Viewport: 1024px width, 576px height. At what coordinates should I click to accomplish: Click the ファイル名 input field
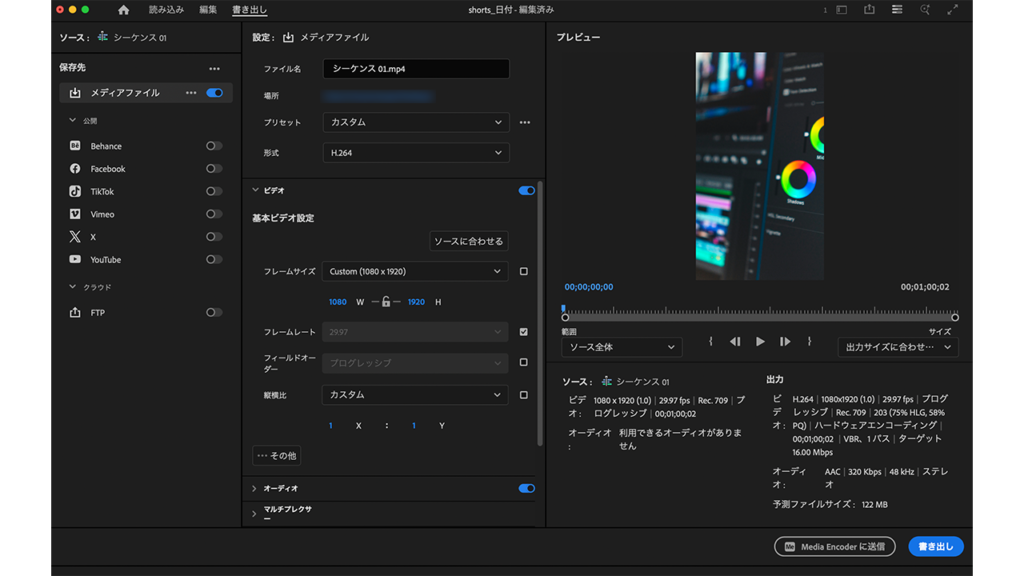[x=415, y=69]
